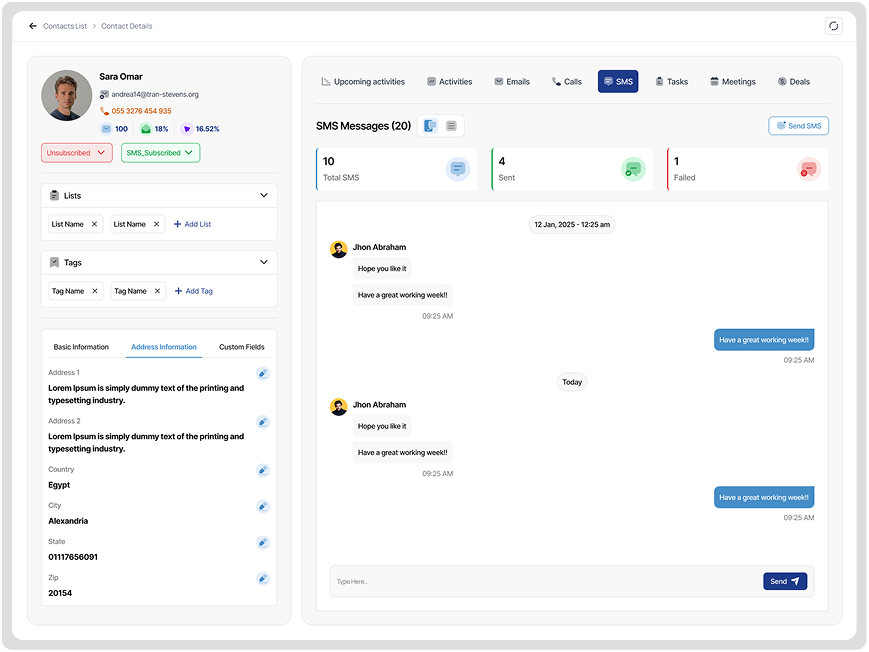Remove the first List Name chip

[x=95, y=224]
